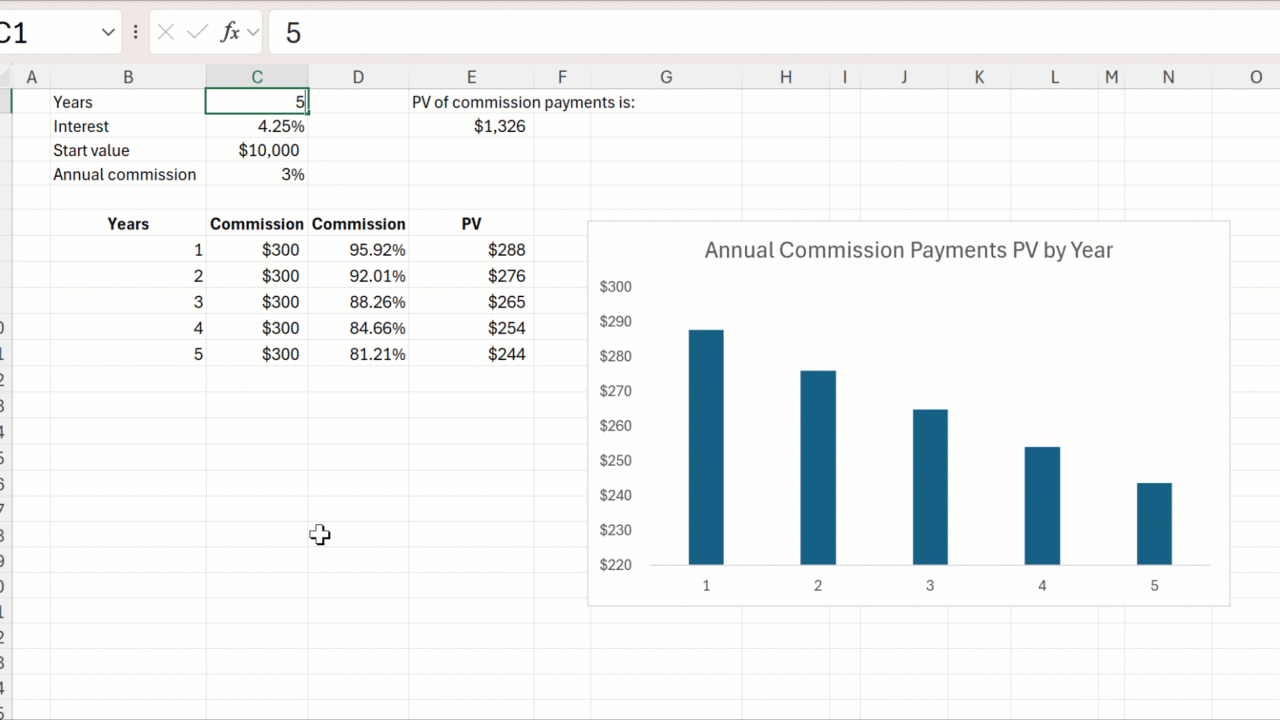Select the Year 5 bar in the chart

click(x=1154, y=524)
